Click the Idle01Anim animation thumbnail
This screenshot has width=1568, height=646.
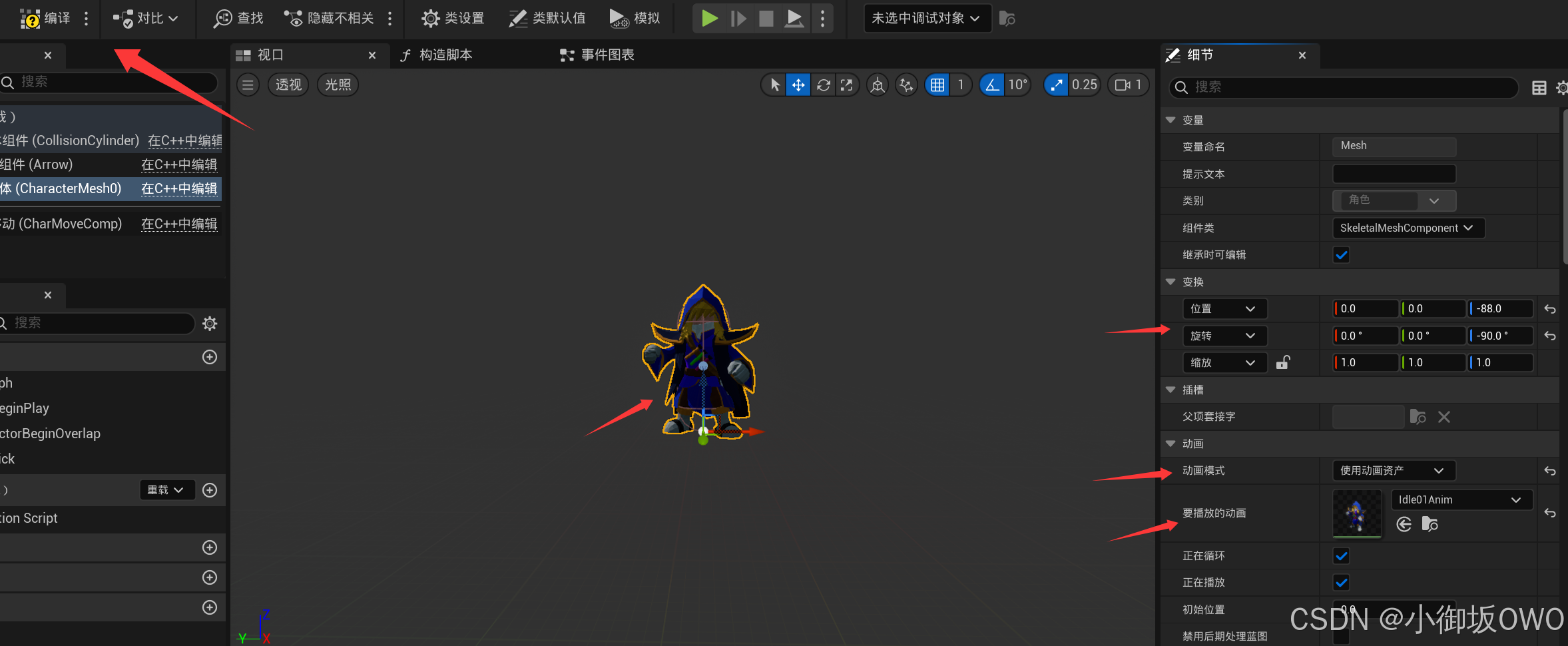point(1357,513)
